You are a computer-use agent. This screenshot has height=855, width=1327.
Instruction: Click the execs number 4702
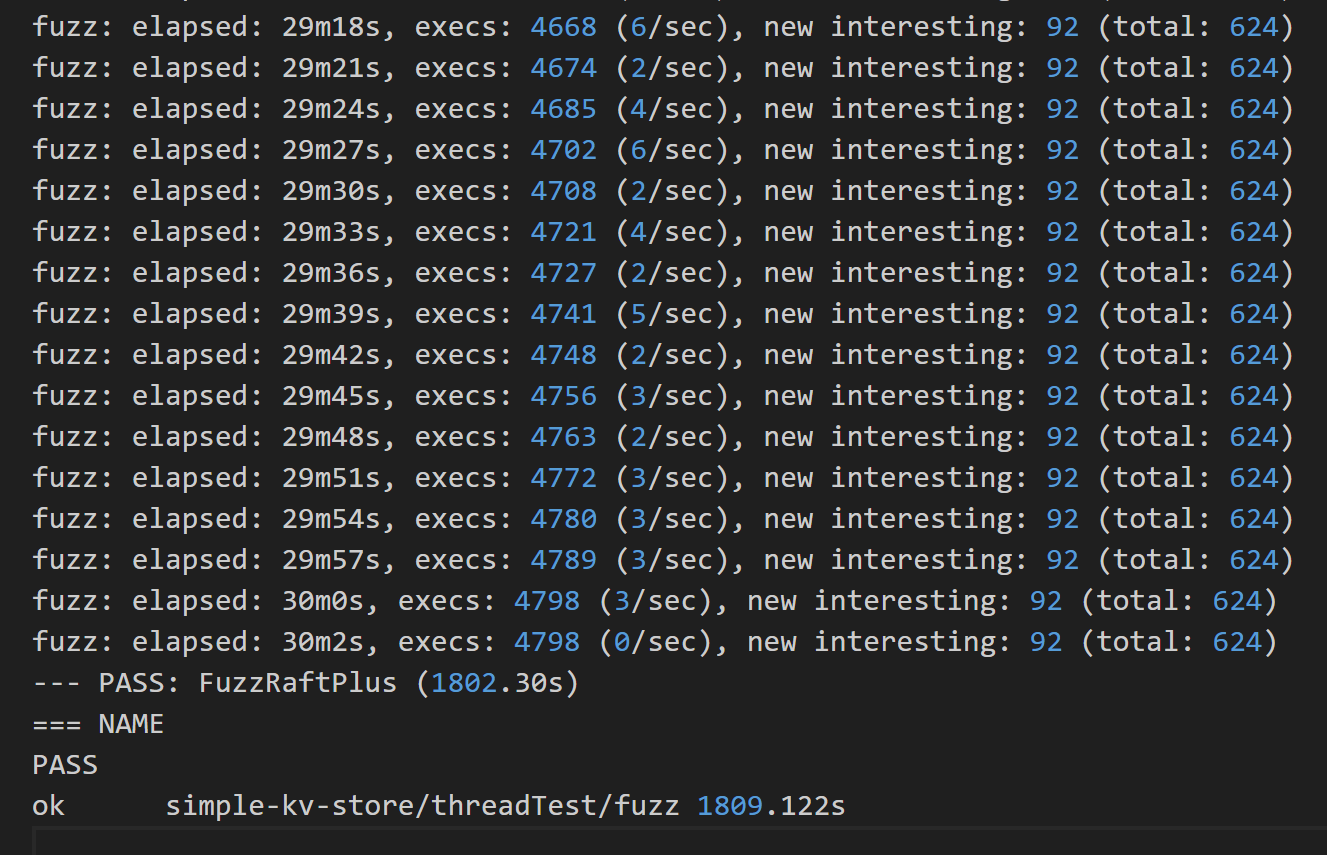coord(563,150)
